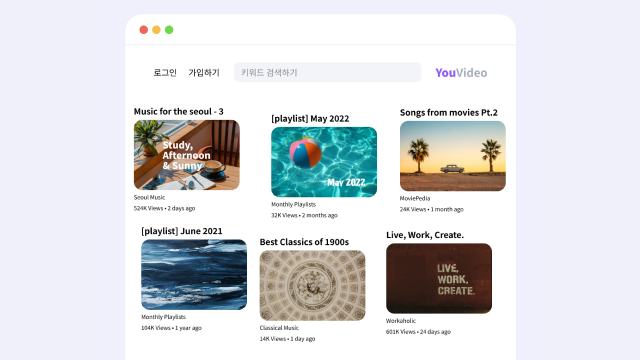
Task: Click the 524K Views • 2 days ago text
Action: 164,209
